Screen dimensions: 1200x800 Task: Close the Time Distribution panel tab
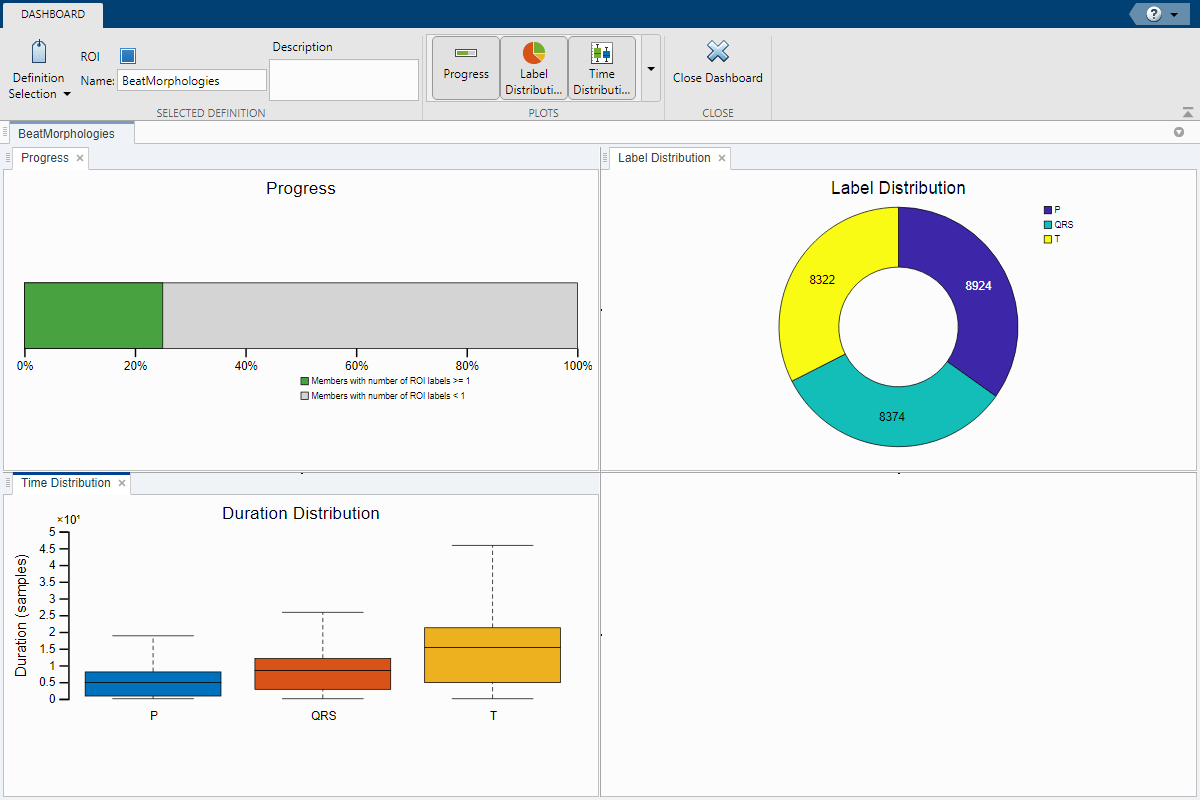[x=122, y=483]
